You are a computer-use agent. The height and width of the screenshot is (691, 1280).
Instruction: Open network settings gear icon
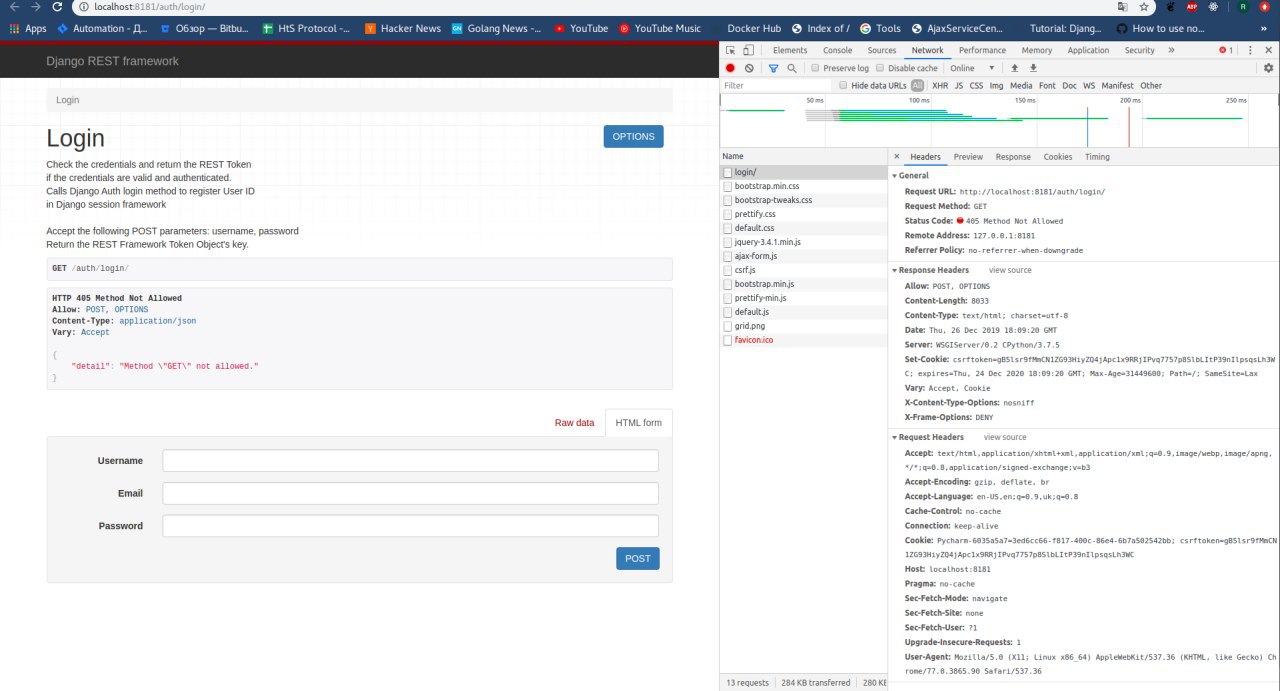[x=1268, y=68]
